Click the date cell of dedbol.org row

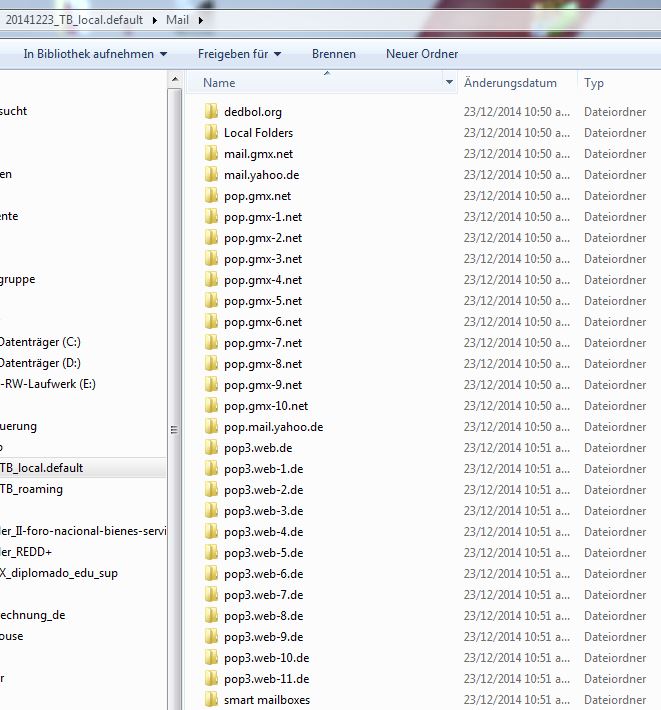[517, 112]
